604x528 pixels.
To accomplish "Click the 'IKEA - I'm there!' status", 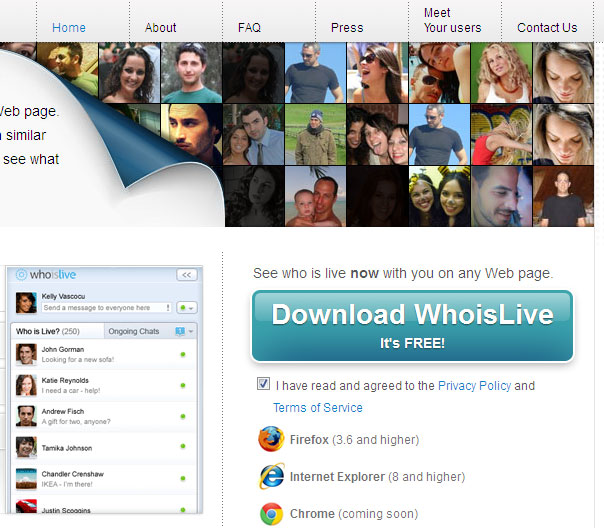I will tap(67, 484).
